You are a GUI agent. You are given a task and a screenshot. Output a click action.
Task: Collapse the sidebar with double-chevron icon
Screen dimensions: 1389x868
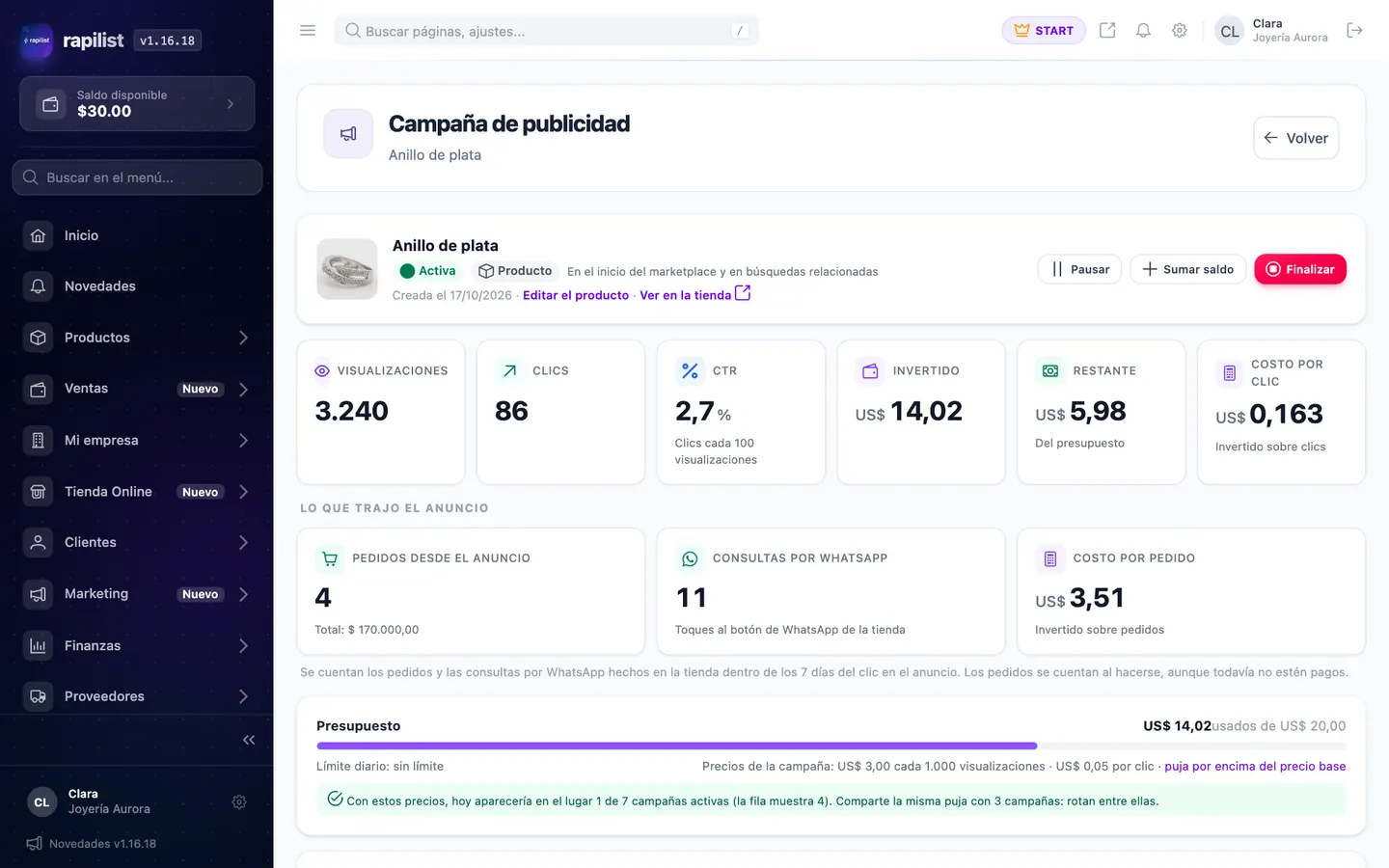point(249,740)
